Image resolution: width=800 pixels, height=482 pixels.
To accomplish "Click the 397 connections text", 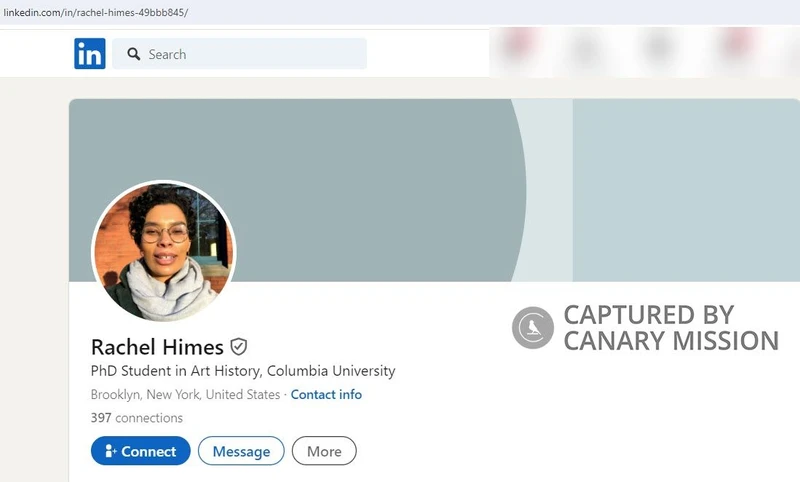I will point(137,418).
